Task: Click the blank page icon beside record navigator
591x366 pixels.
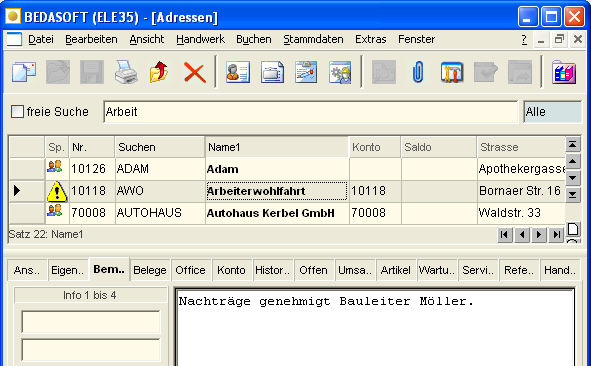Action: point(573,229)
